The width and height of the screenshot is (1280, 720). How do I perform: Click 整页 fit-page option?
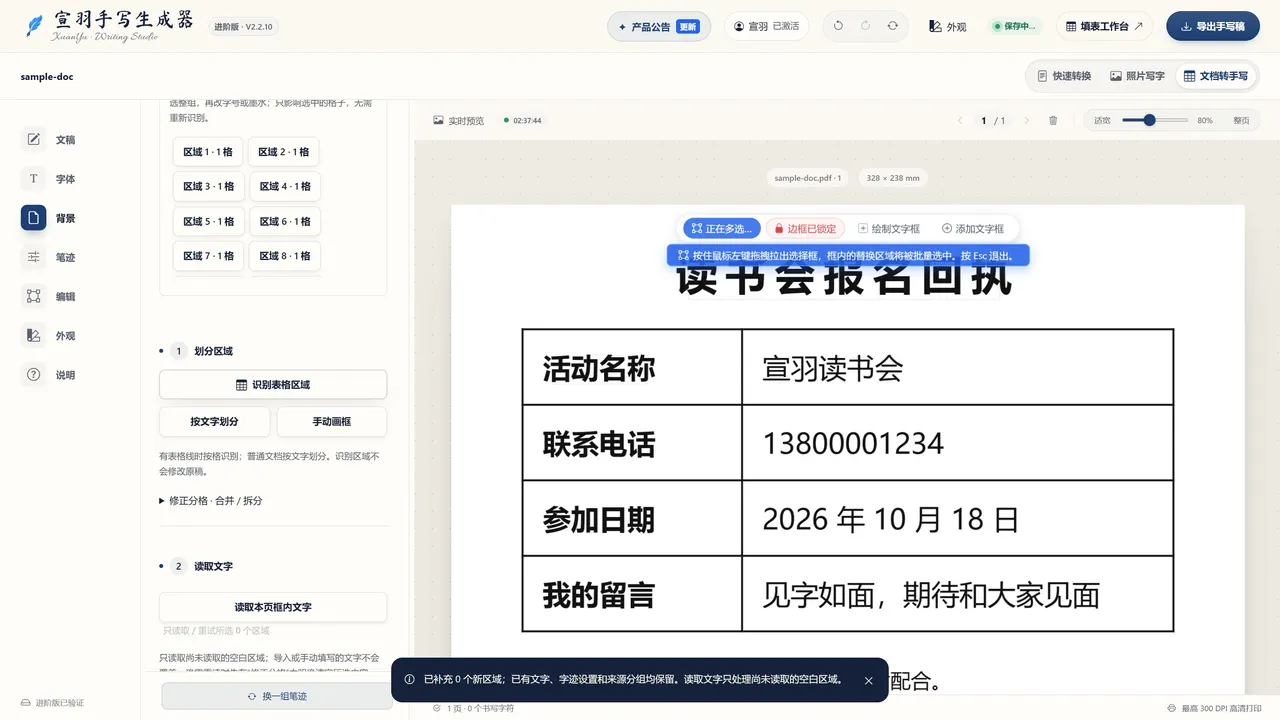(1241, 120)
